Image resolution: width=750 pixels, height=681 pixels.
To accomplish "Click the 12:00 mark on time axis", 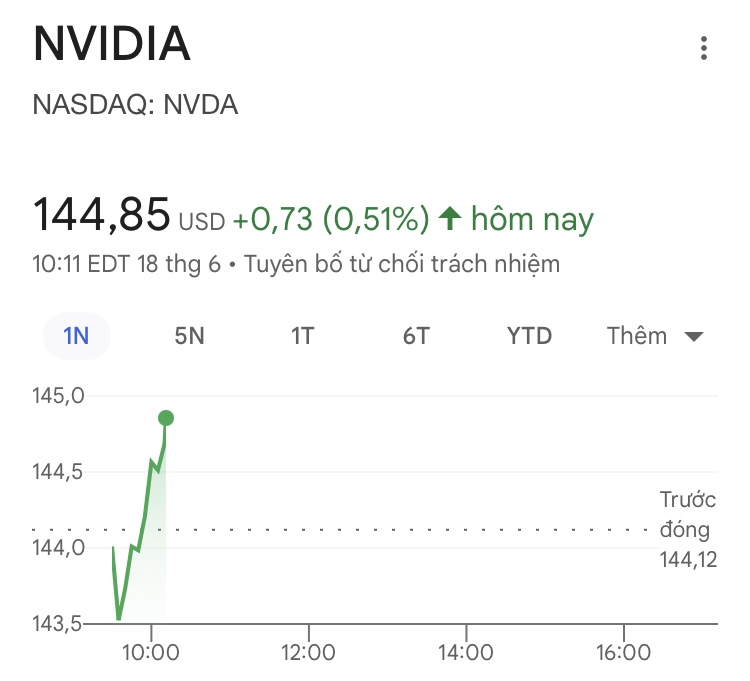I will pos(308,652).
